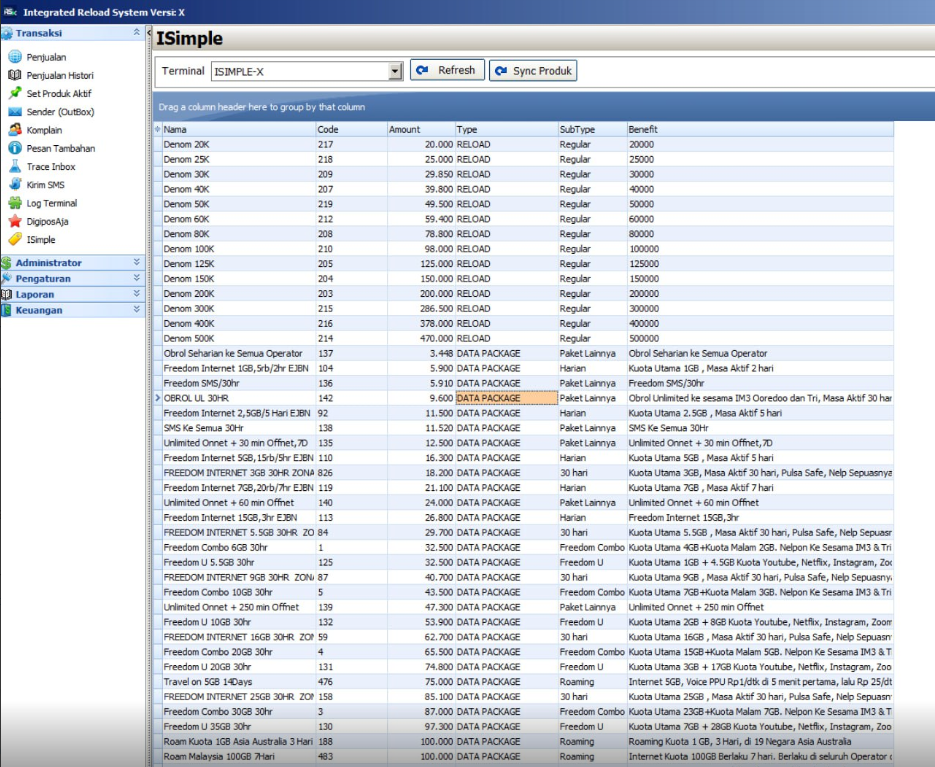Open Pesan Tambahan info icon
The image size is (935, 767).
pos(15,148)
